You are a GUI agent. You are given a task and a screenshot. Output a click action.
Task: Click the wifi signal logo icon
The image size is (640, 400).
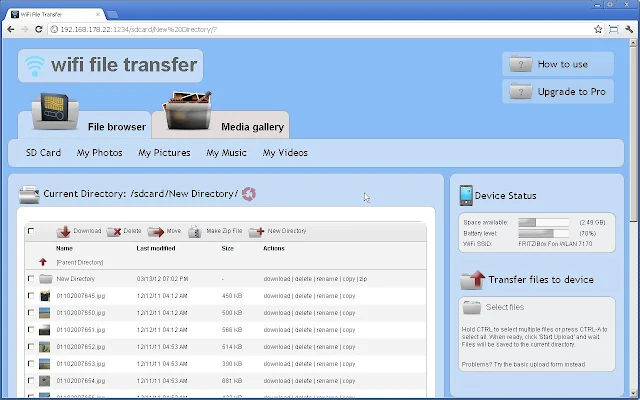click(34, 66)
